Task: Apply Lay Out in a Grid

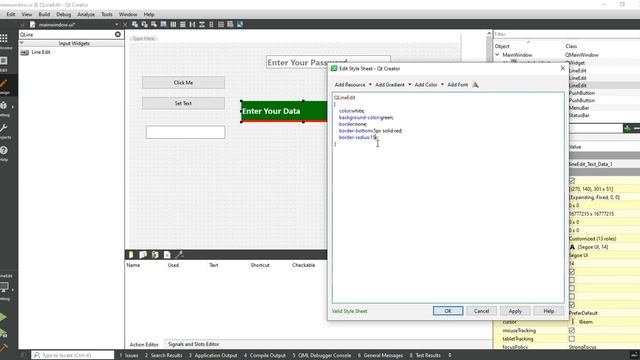Action: click(x=221, y=24)
